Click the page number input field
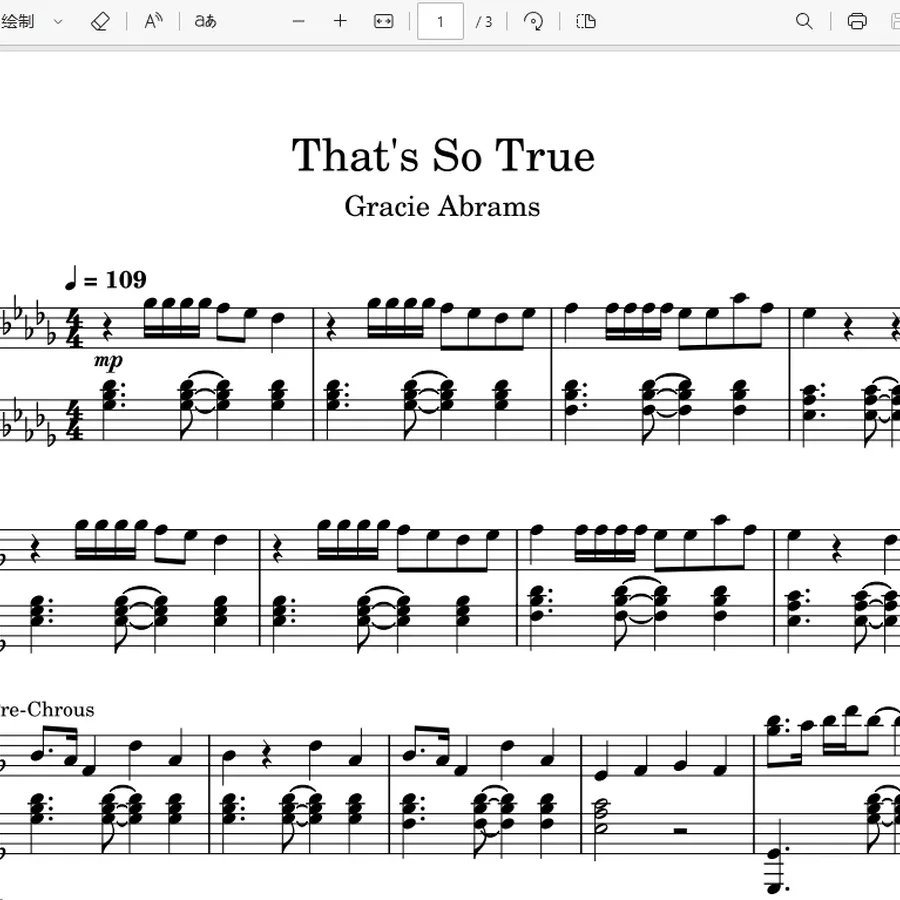The image size is (900, 900). [440, 22]
